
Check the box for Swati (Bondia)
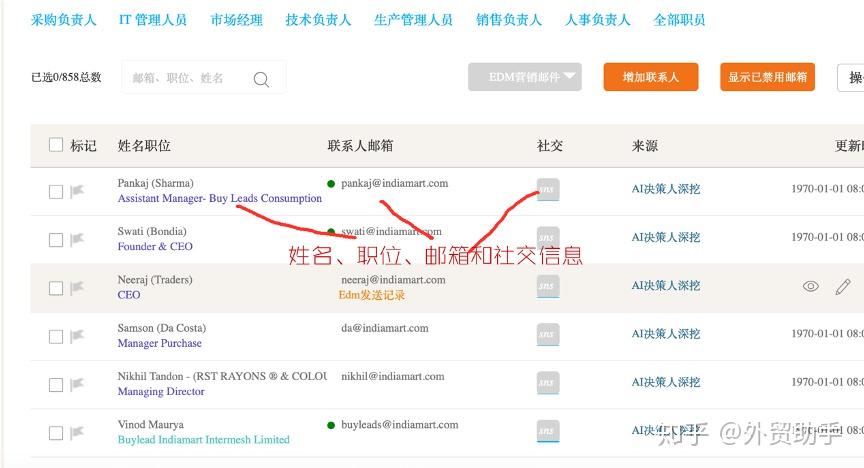click(x=56, y=240)
